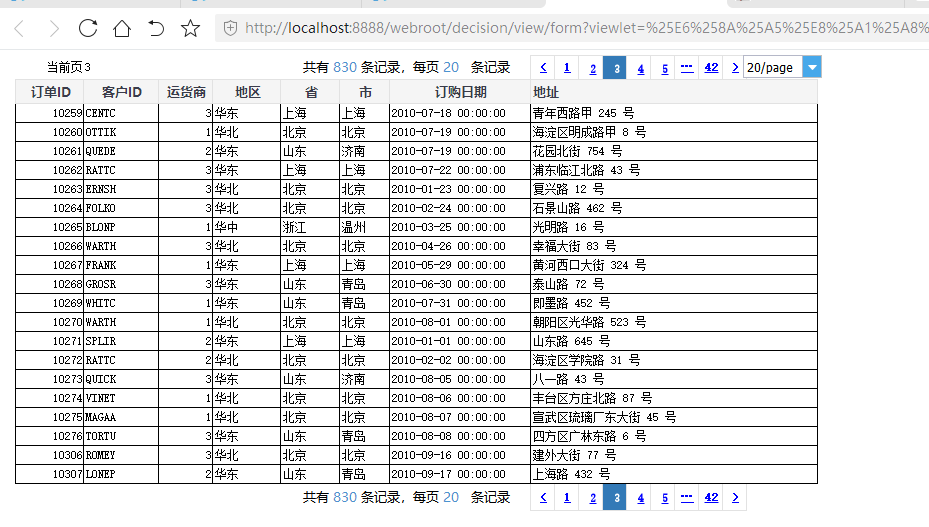Go to previous page in top pagination

pos(543,68)
